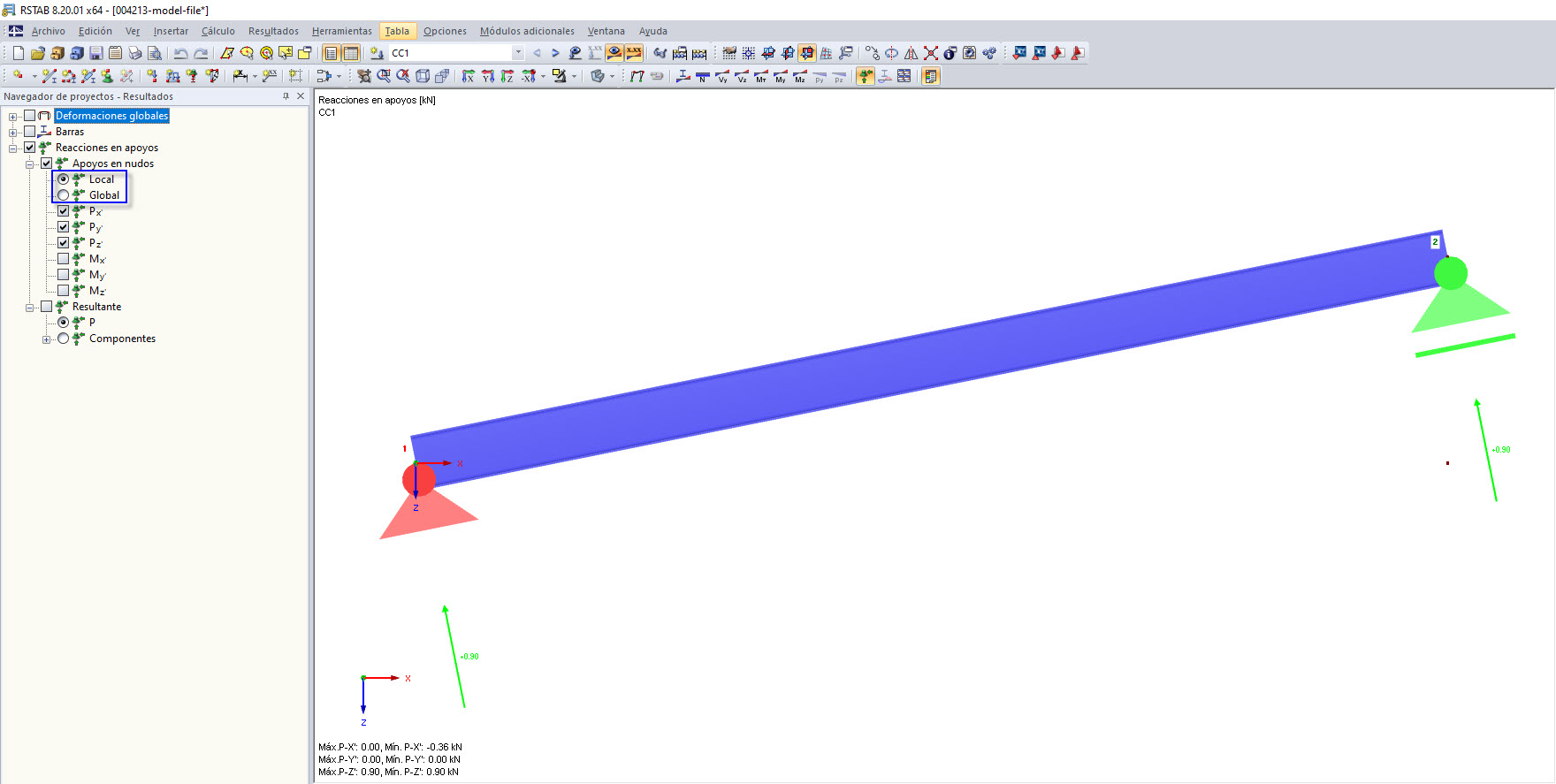Show bending moment My diagram icon

[x=781, y=77]
